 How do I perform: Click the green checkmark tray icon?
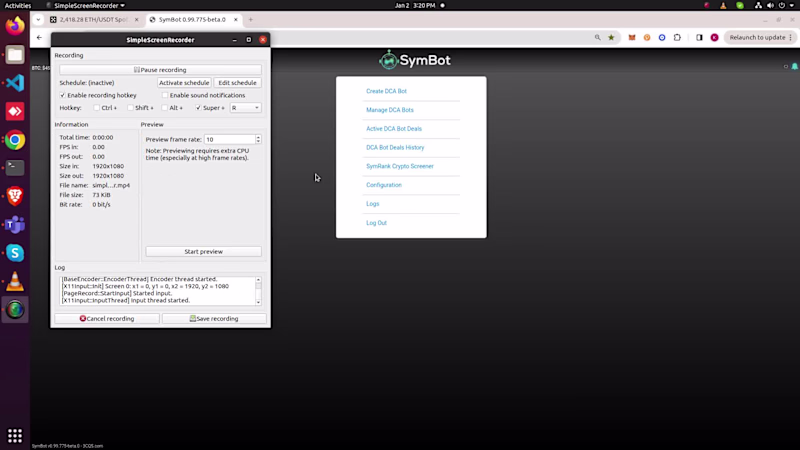(740, 6)
